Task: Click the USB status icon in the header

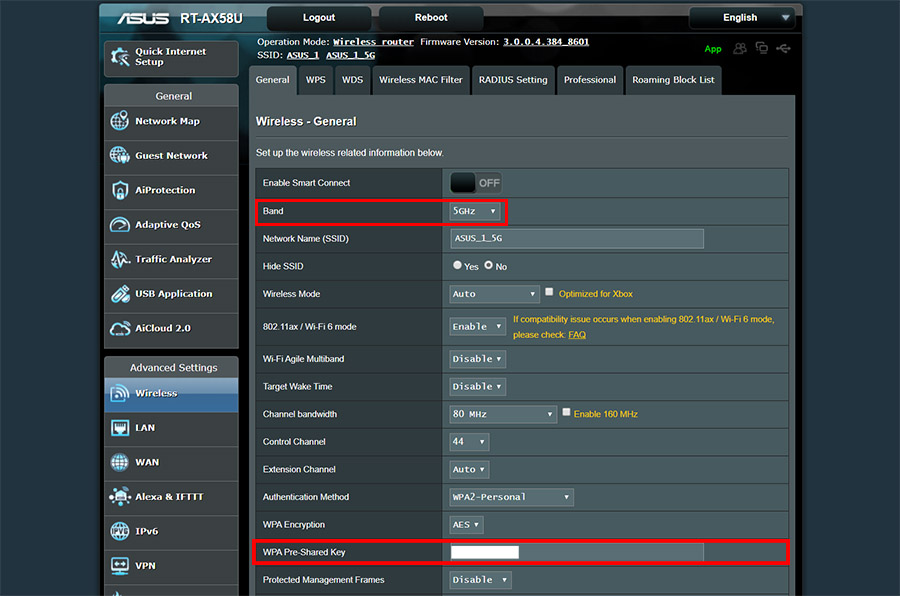Action: point(783,49)
